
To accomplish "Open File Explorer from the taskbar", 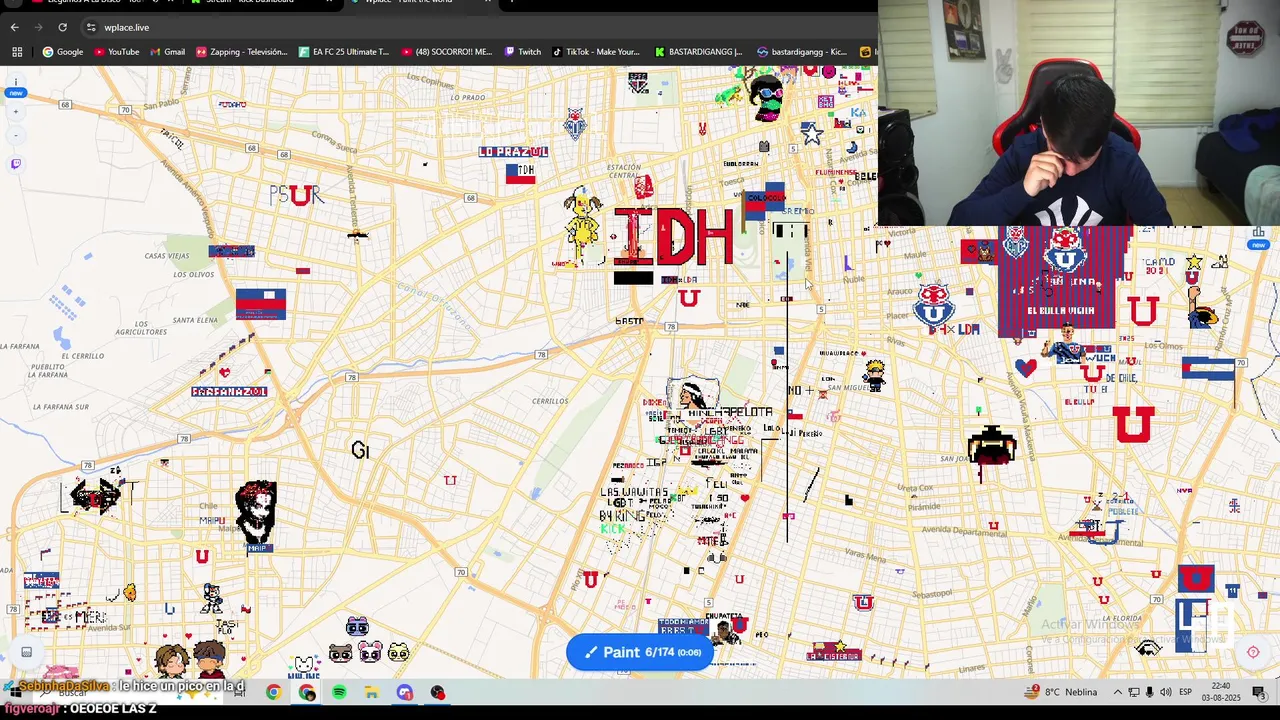I will (371, 692).
